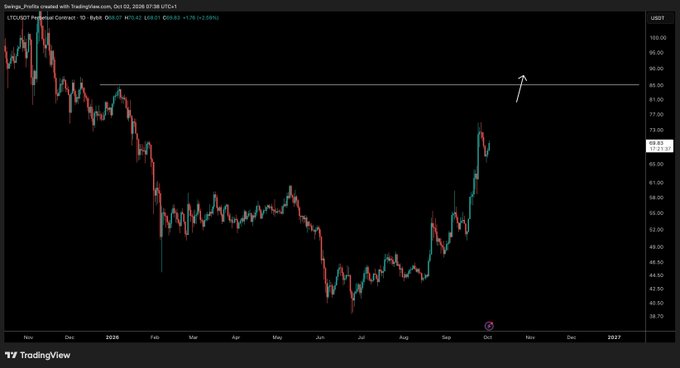Click the 40.50 price axis label
The image size is (680, 368).
pyautogui.click(x=657, y=303)
